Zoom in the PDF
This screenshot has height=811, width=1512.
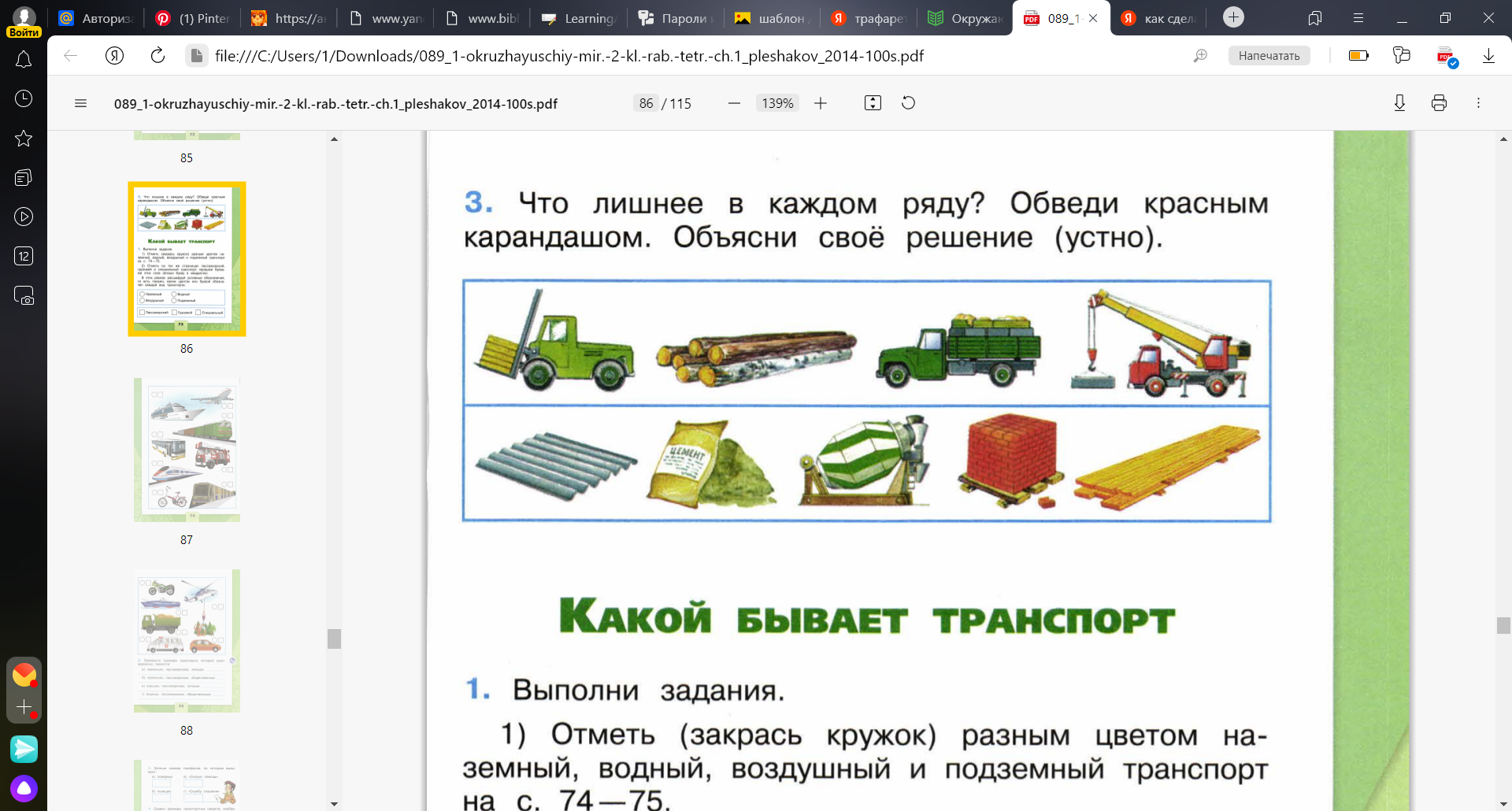[821, 103]
